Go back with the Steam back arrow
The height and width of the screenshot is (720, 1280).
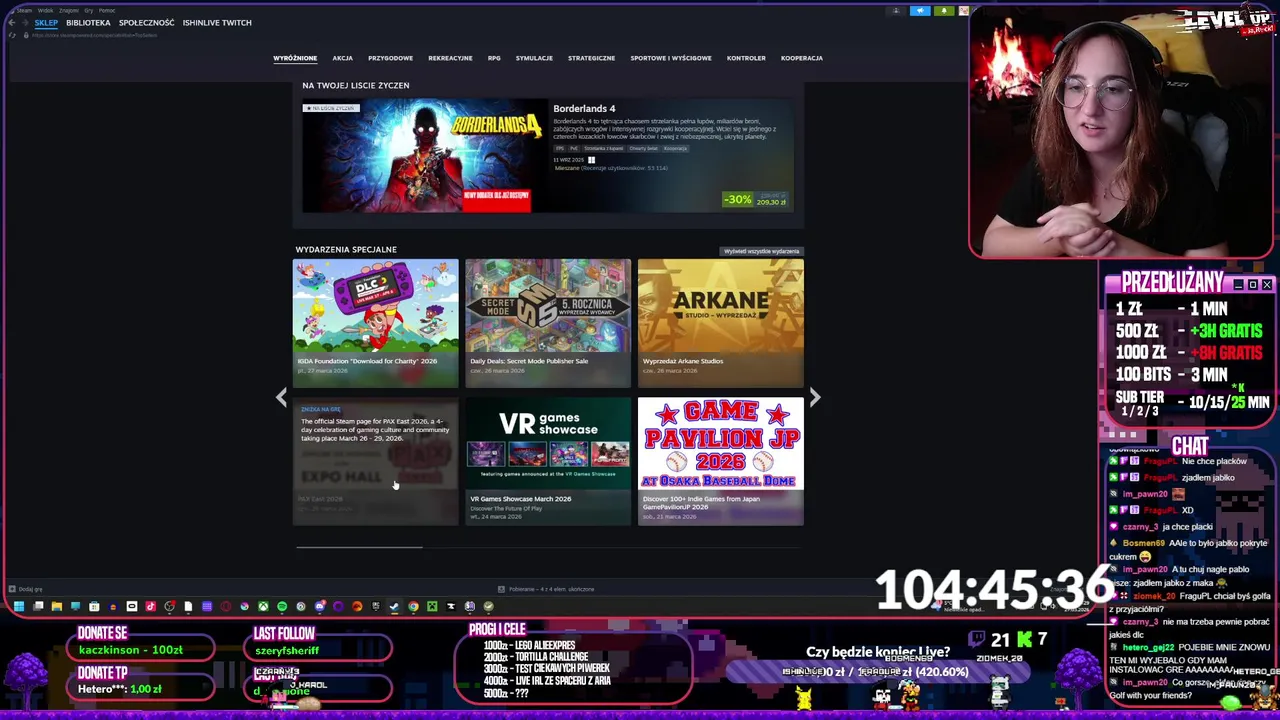pos(12,23)
